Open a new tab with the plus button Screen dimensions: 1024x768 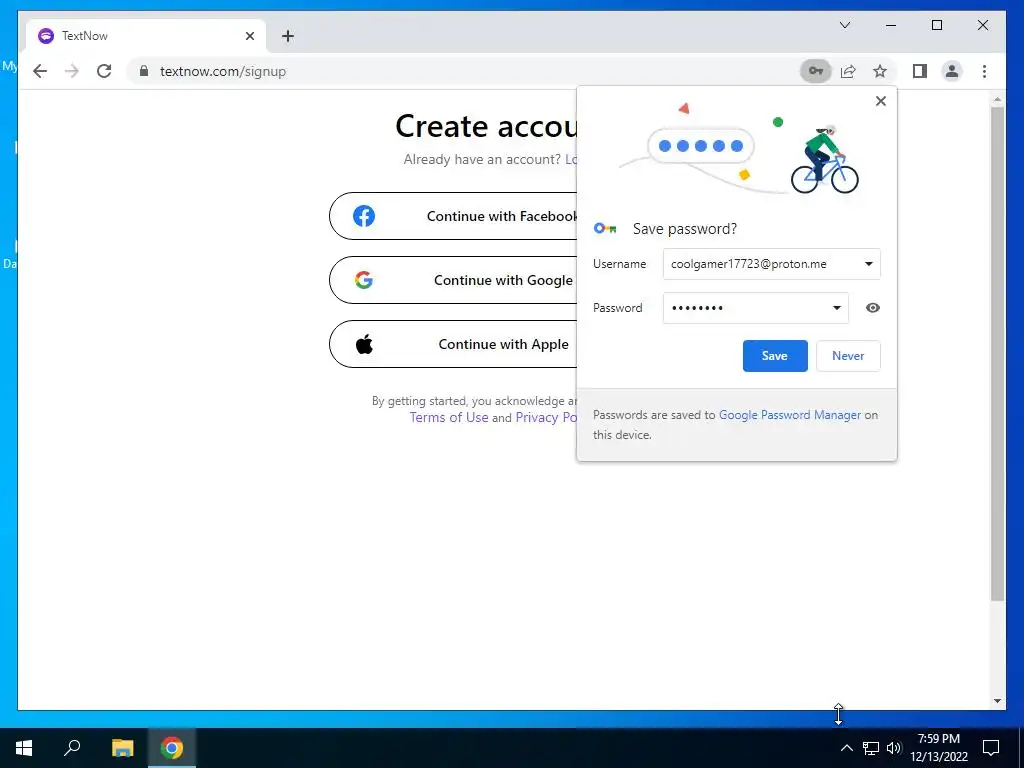click(x=288, y=36)
